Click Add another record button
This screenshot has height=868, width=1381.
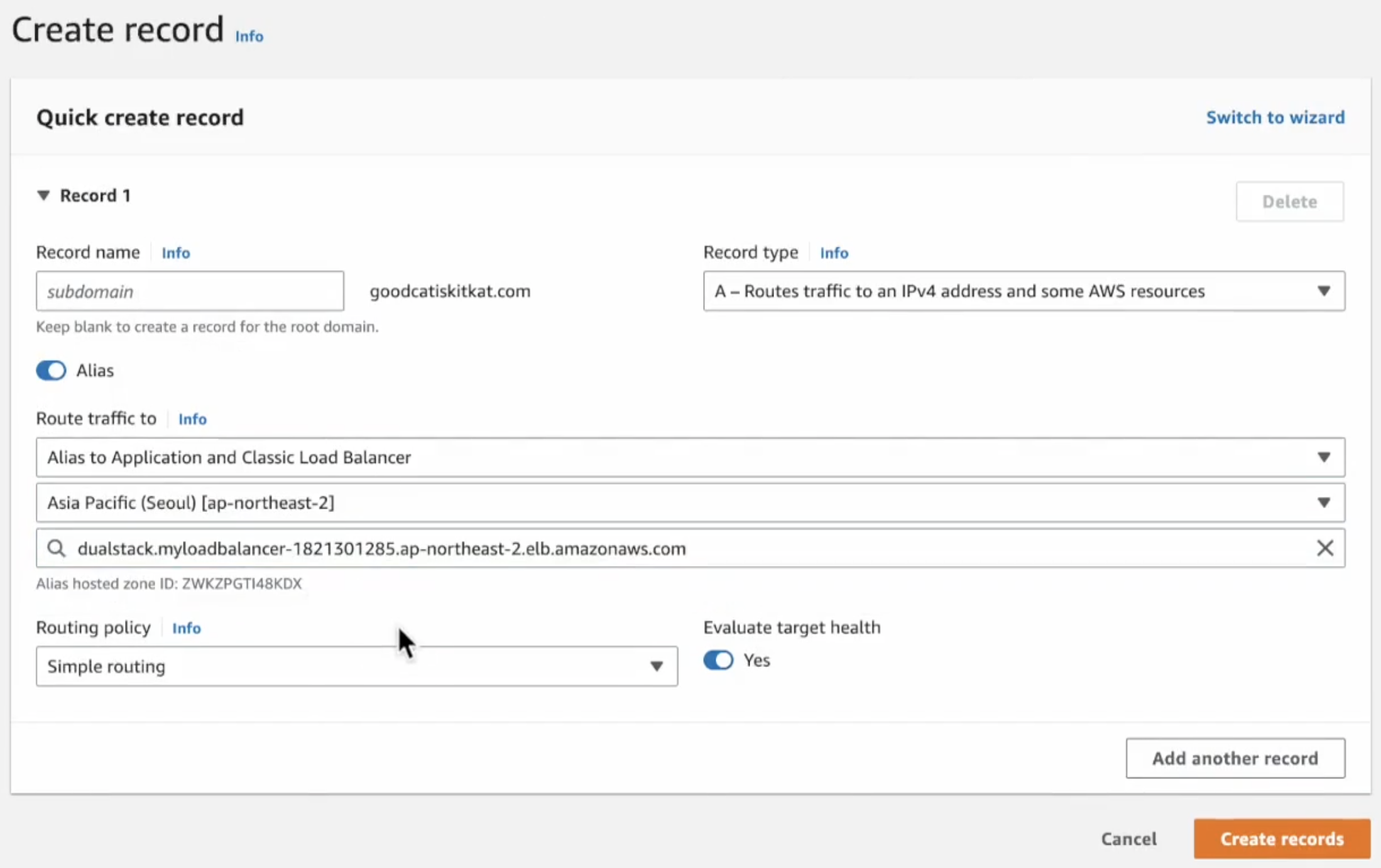tap(1235, 758)
